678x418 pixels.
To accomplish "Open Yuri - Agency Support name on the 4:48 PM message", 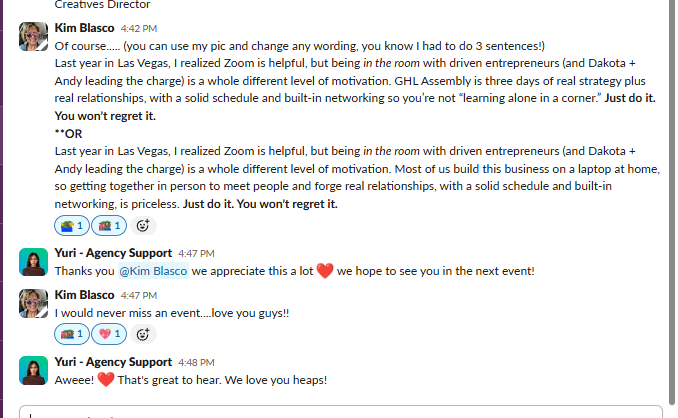I will (x=113, y=361).
